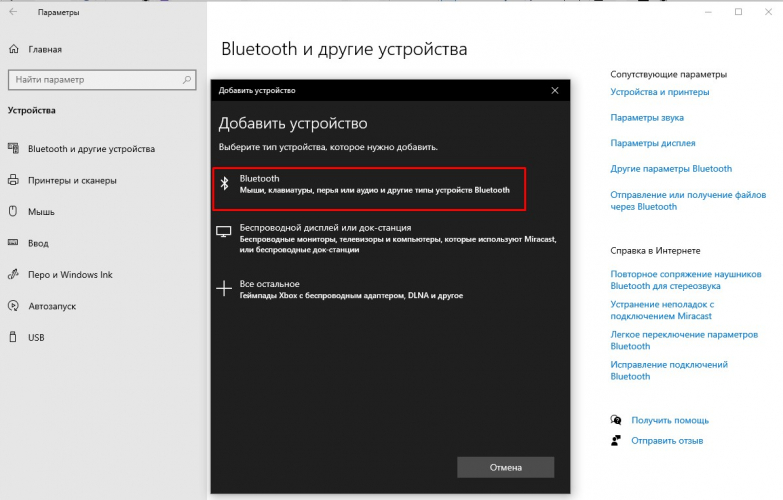
Task: Click the back arrow in Параметры window
Action: (x=14, y=13)
